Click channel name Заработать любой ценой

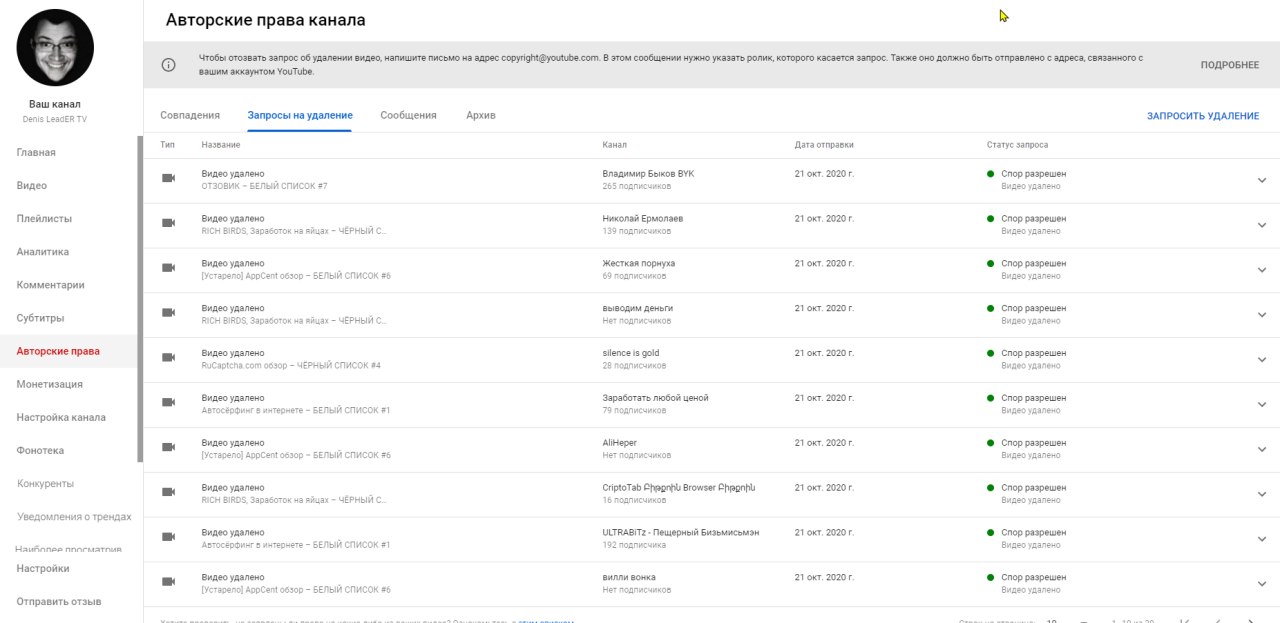[655, 398]
